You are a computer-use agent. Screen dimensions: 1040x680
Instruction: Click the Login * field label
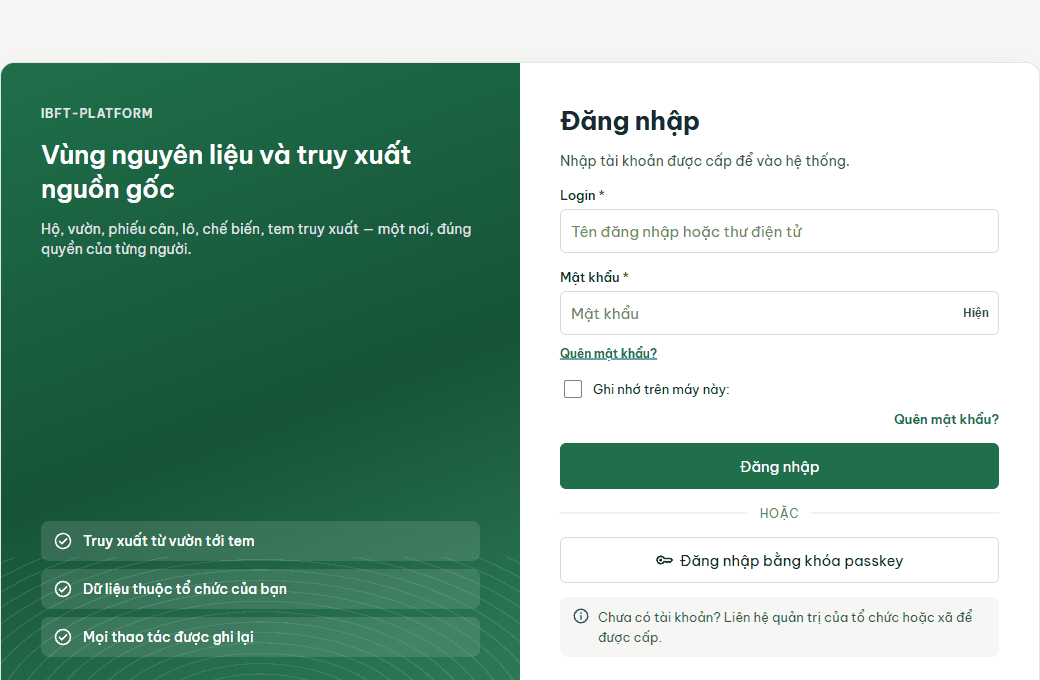582,195
